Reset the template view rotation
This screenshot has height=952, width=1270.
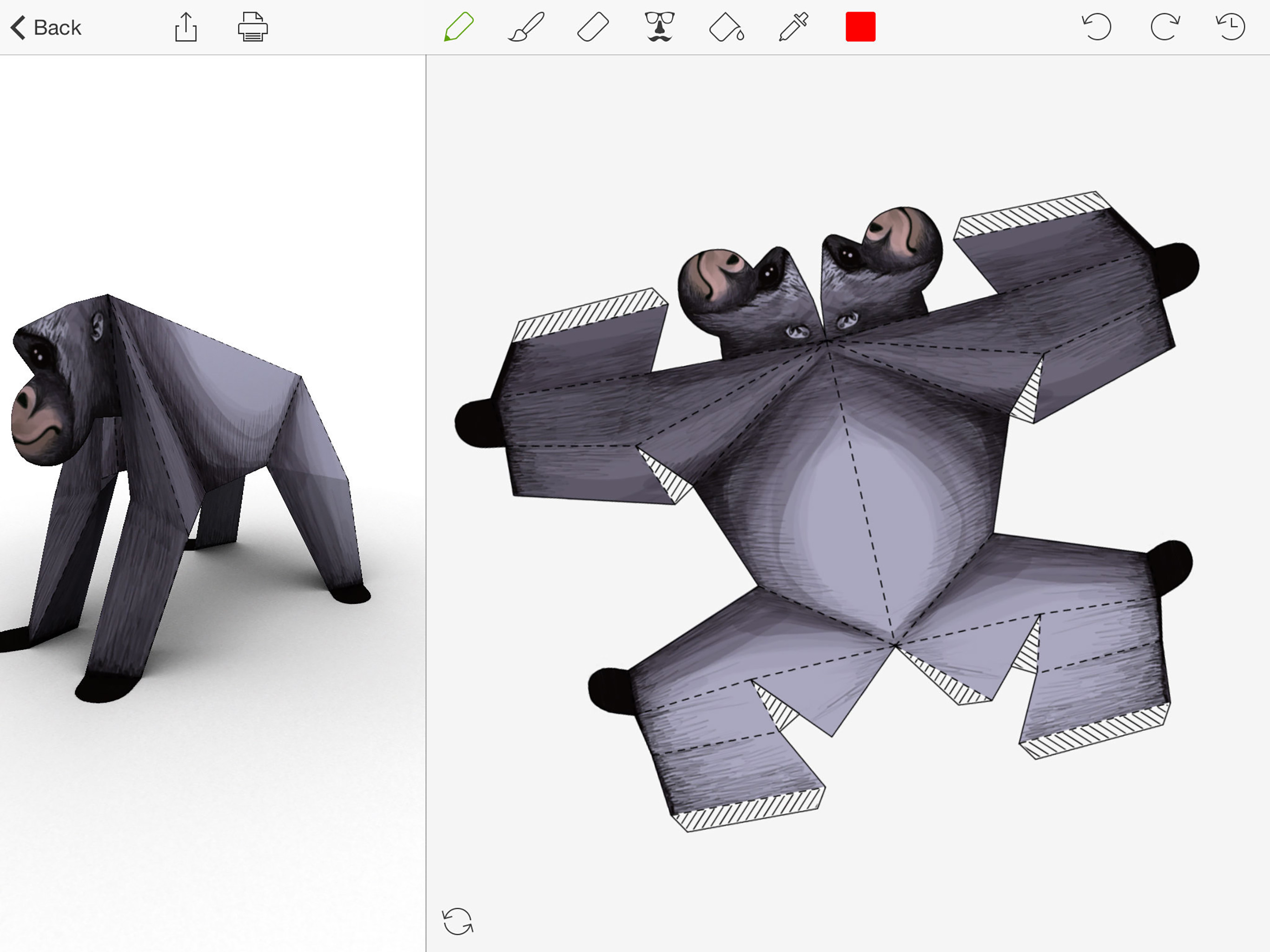click(x=457, y=921)
